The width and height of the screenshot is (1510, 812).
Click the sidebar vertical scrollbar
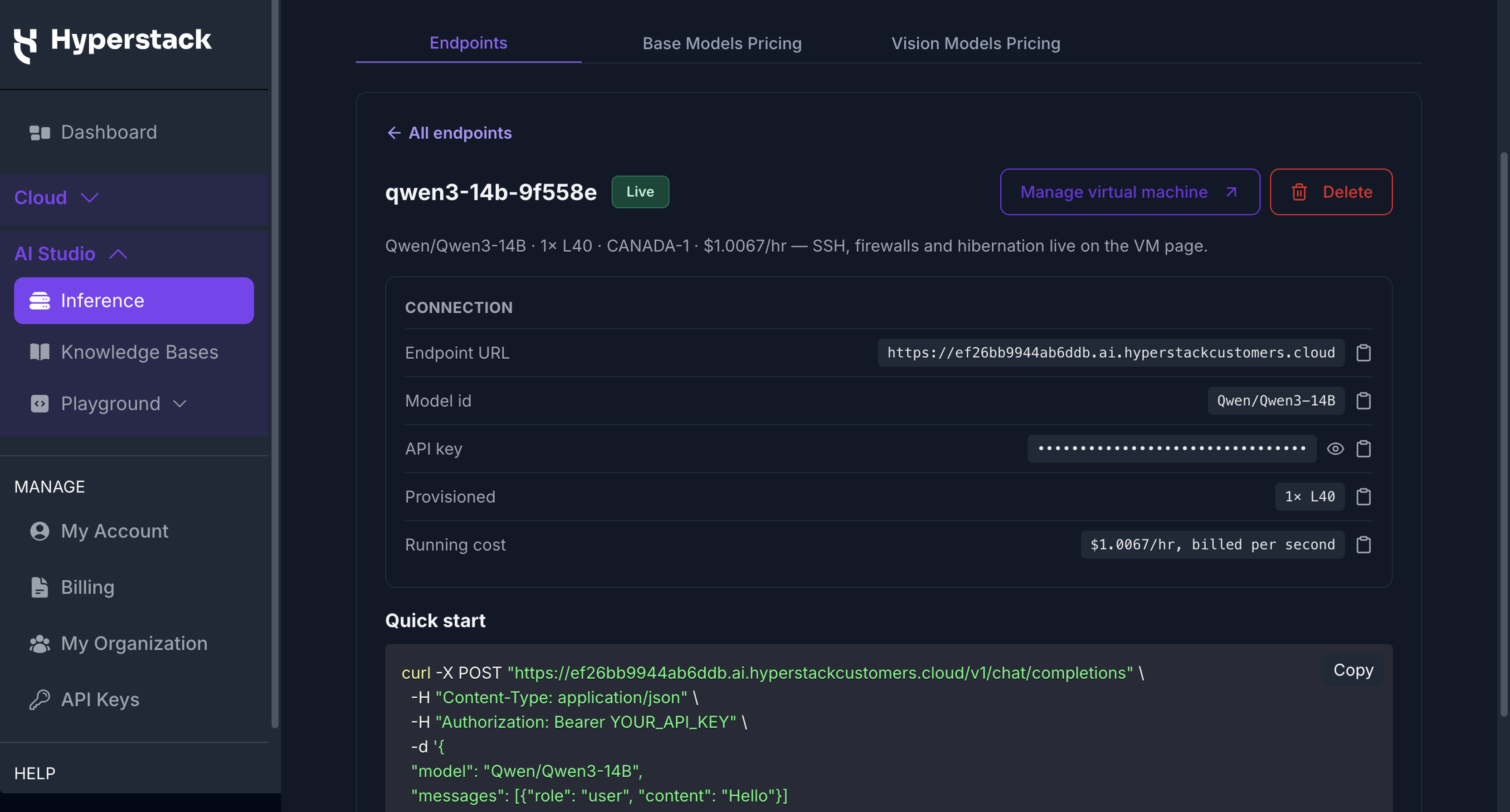[x=275, y=364]
